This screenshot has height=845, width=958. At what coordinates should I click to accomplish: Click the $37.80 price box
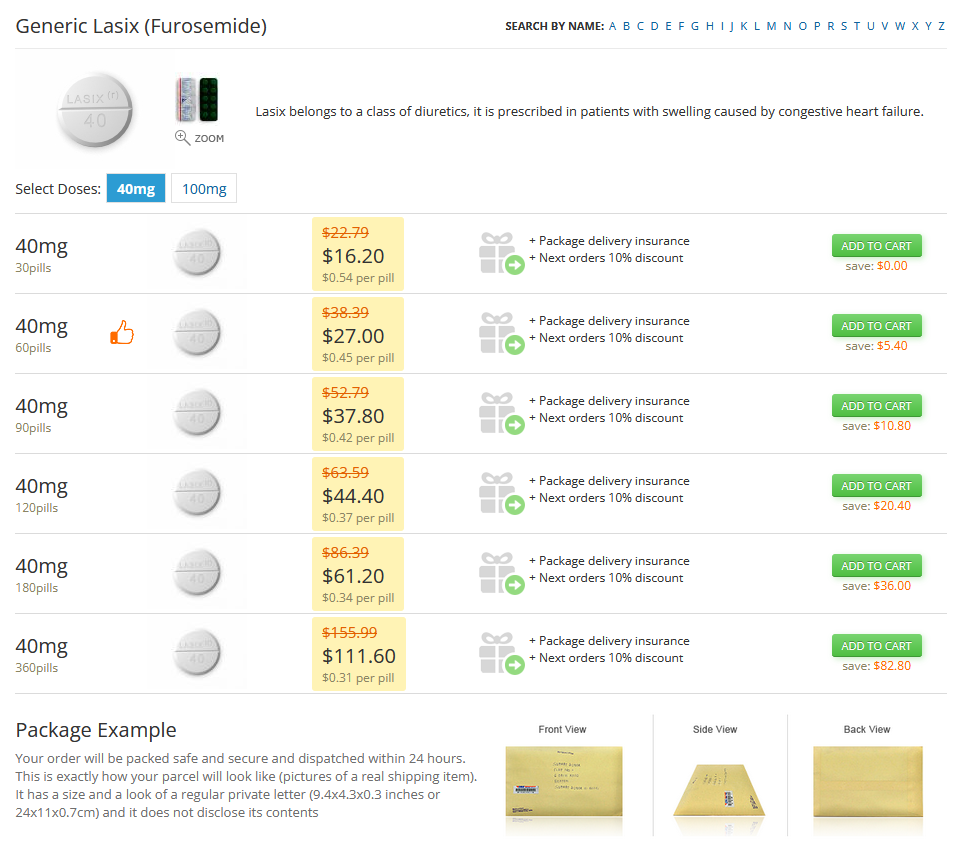click(x=358, y=414)
